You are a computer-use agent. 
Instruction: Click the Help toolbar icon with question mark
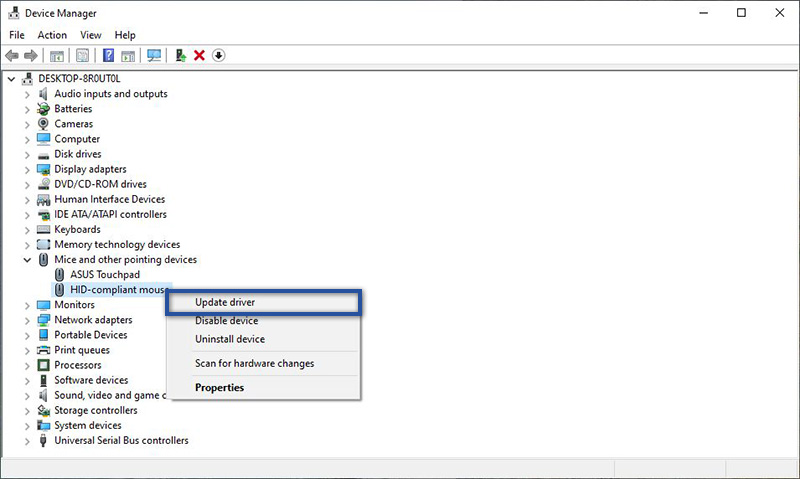point(108,55)
